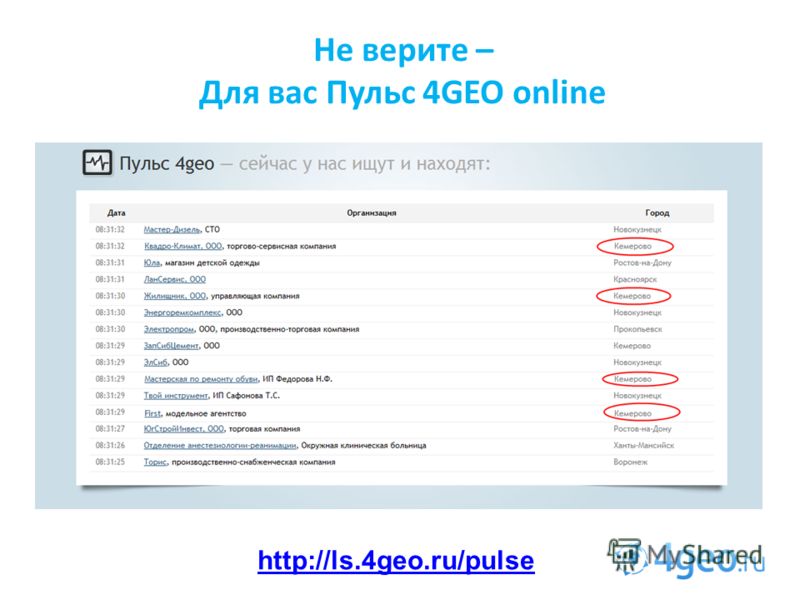This screenshot has height=600, width=800.
Task: Click the Организация column header
Action: tap(371, 213)
